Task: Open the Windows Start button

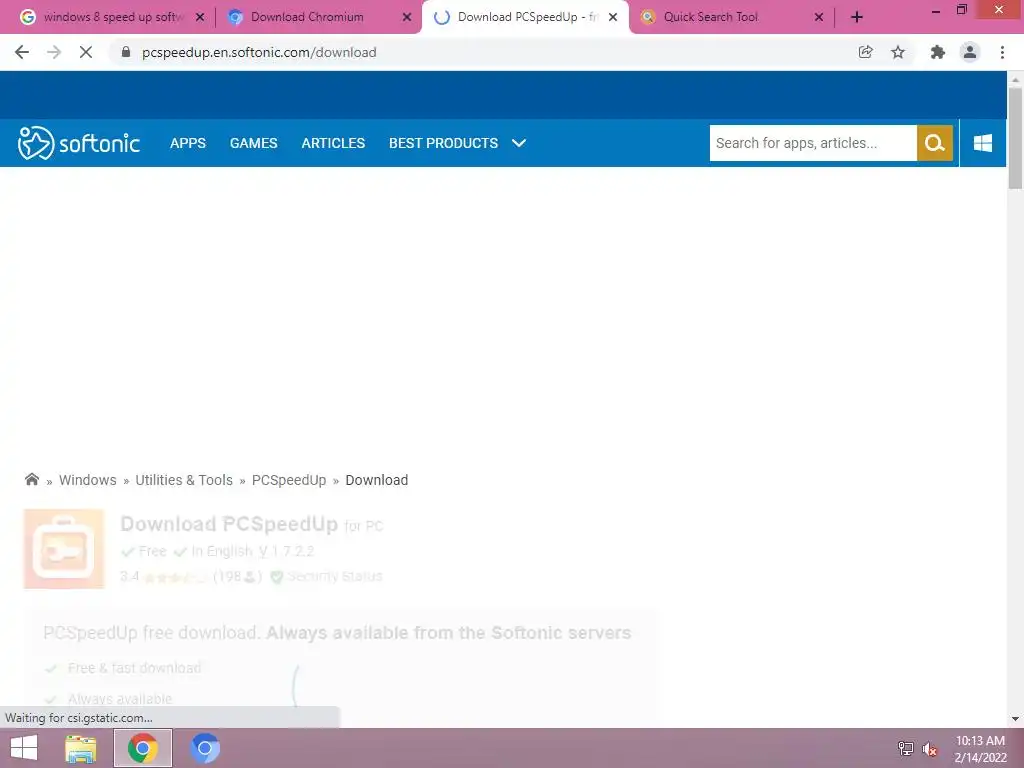Action: tap(24, 748)
